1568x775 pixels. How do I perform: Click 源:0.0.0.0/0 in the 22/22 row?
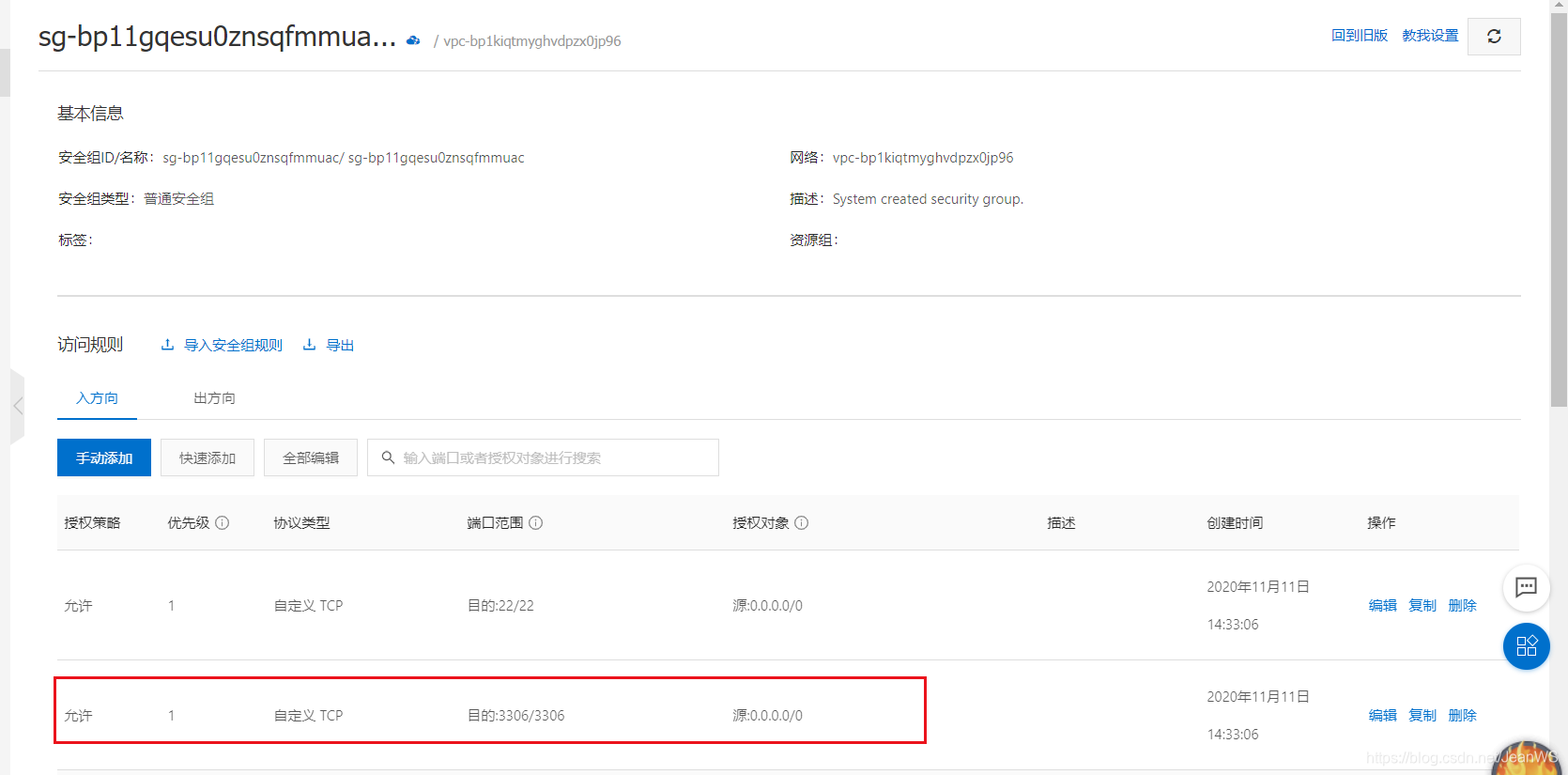point(768,606)
